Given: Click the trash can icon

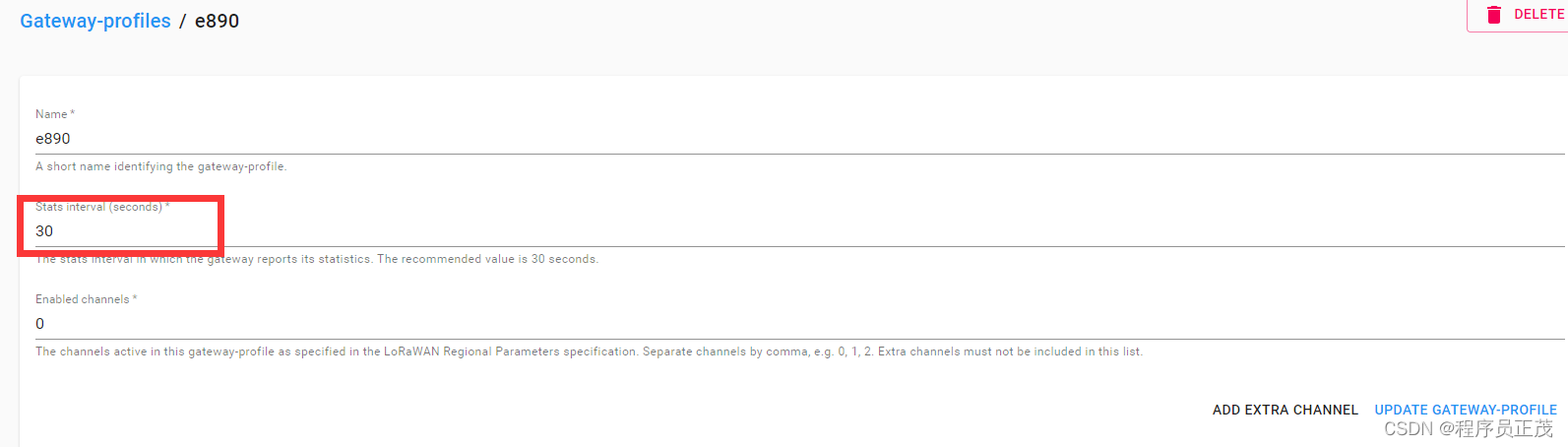Looking at the screenshot, I should [1494, 14].
